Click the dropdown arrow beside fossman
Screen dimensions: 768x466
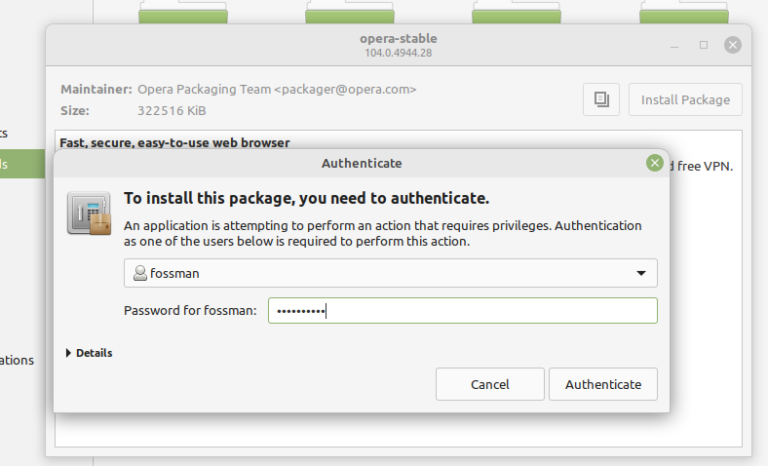click(641, 273)
